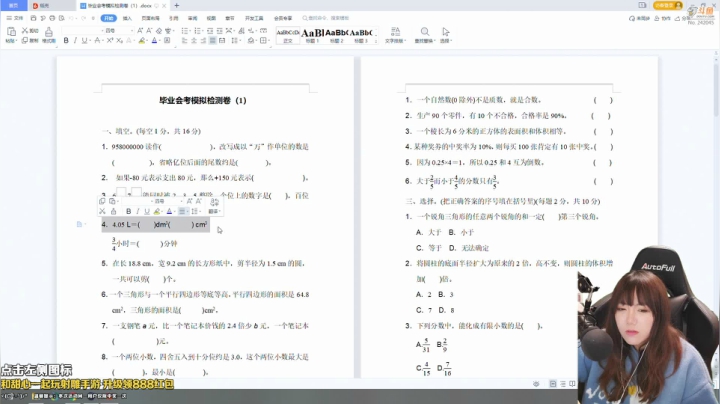
Task: Click Bold in the floating mini toolbar
Action: coord(129,211)
